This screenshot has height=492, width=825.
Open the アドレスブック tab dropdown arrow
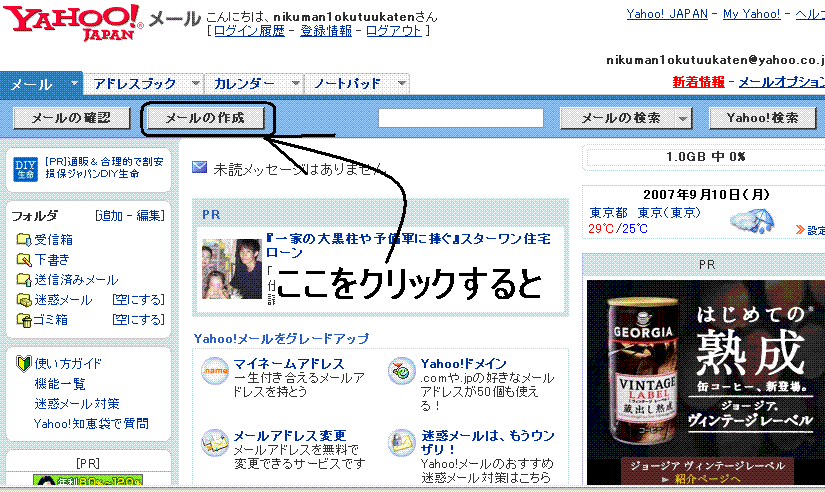click(196, 83)
